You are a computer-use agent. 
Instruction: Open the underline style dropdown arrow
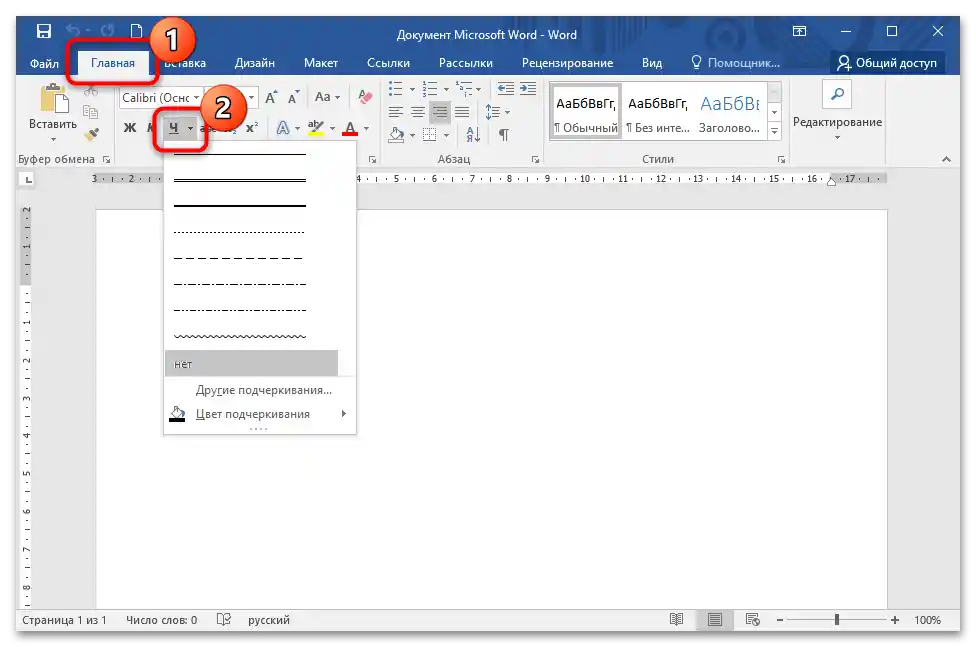pyautogui.click(x=190, y=129)
